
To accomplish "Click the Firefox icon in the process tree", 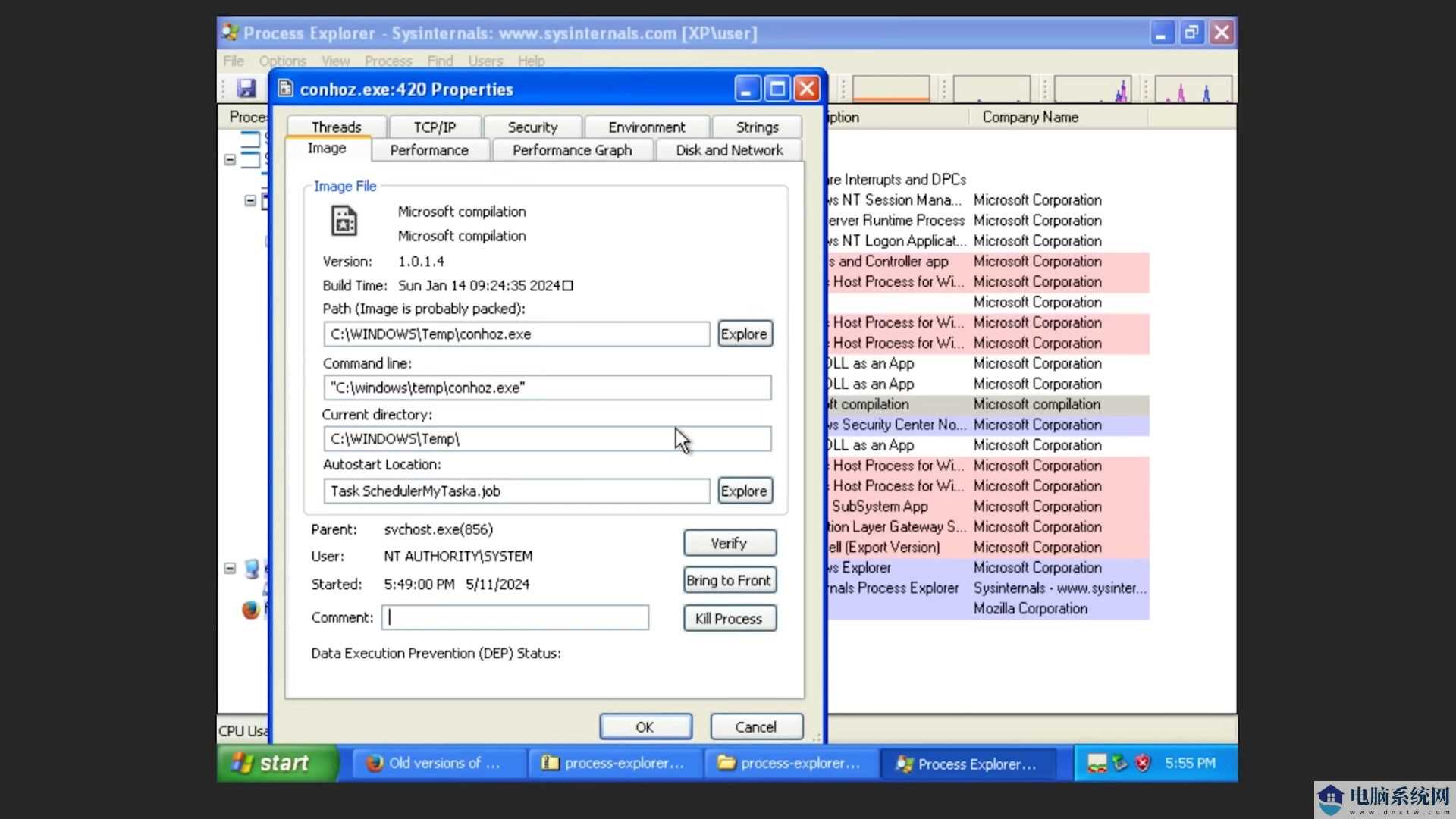I will pos(250,610).
